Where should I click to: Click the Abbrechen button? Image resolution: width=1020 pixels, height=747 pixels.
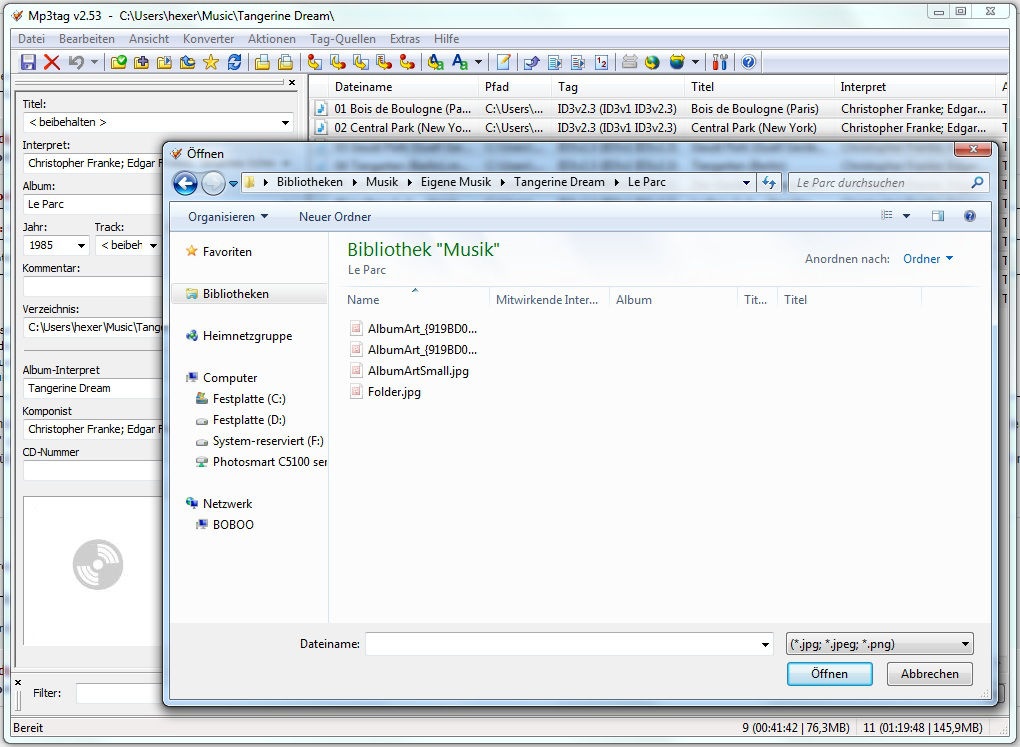coord(929,674)
